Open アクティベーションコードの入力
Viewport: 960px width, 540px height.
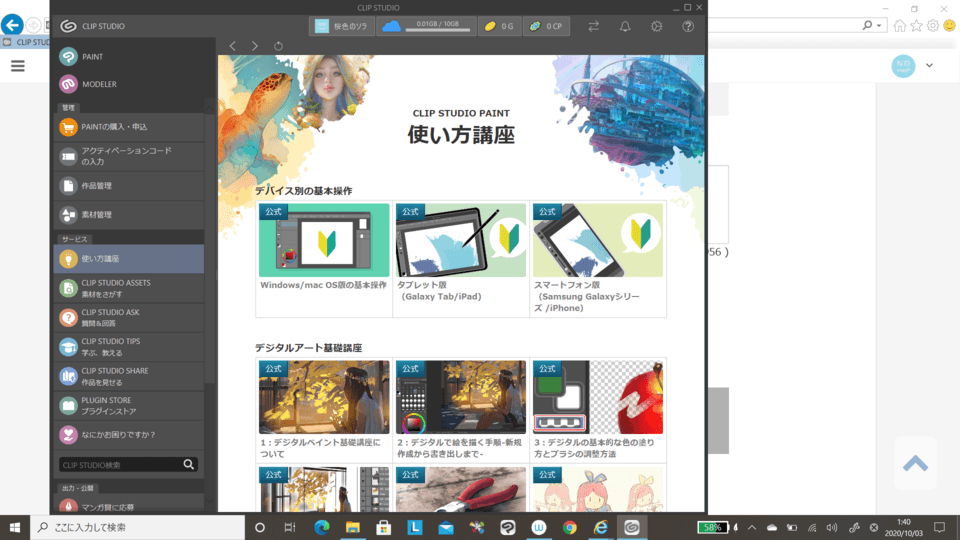pyautogui.click(x=129, y=156)
